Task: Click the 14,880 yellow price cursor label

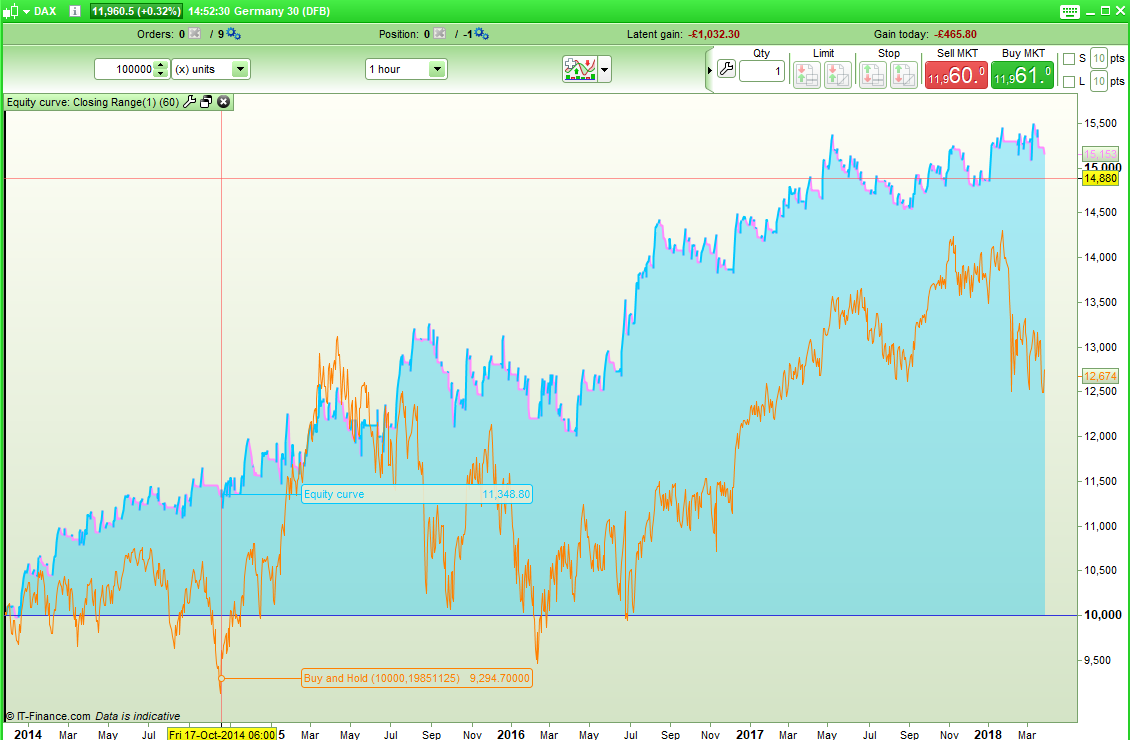Action: (1100, 179)
